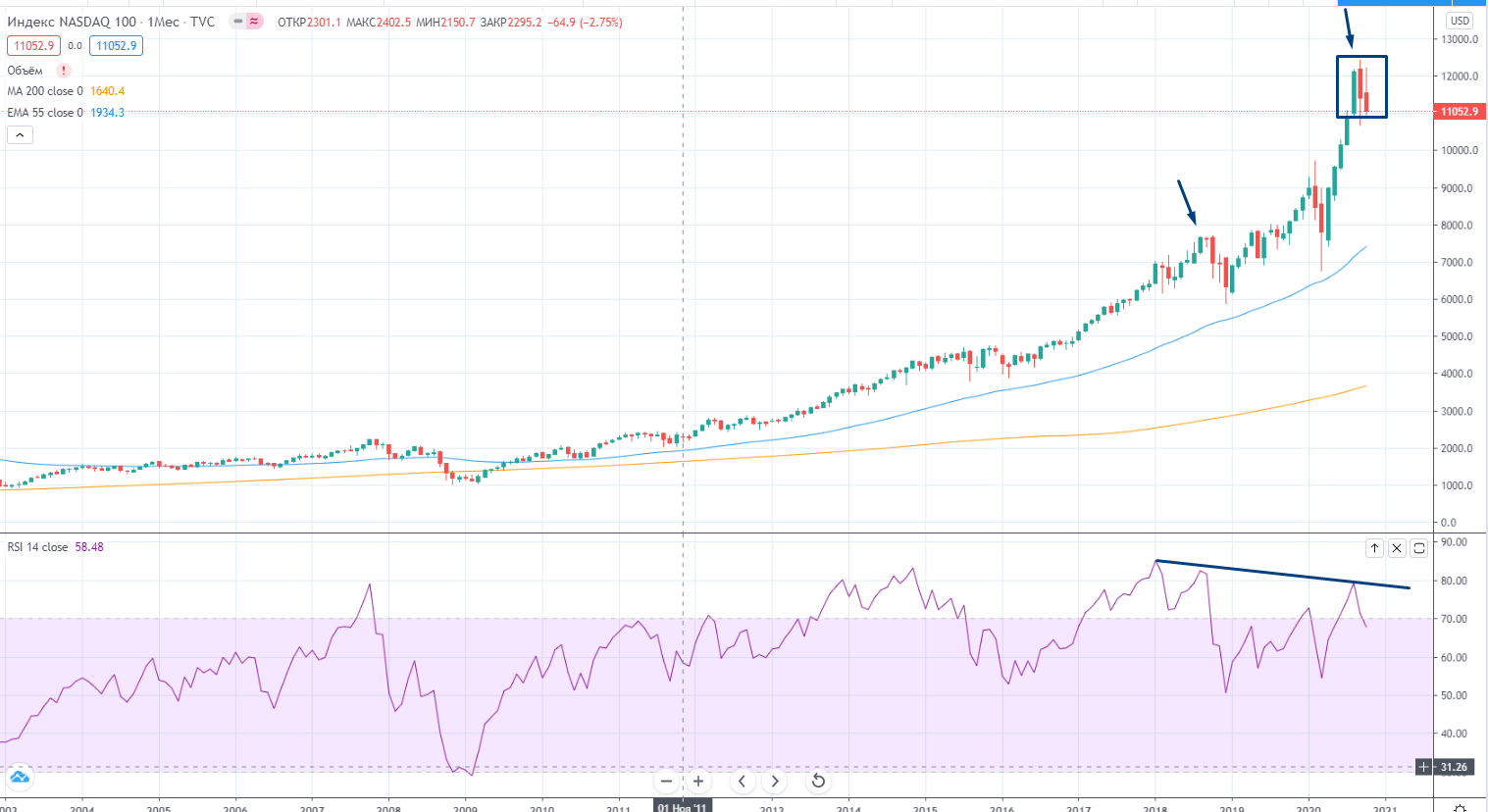Click the red 11052.9 sell price box
1488x812 pixels.
[x=33, y=46]
